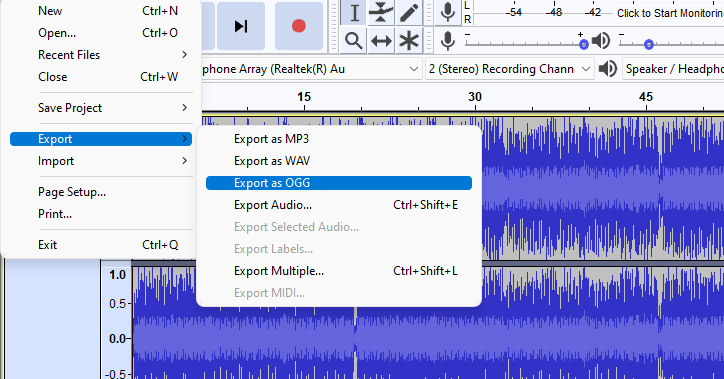Choose Print... menu entry
This screenshot has width=724, height=379.
pyautogui.click(x=101, y=214)
